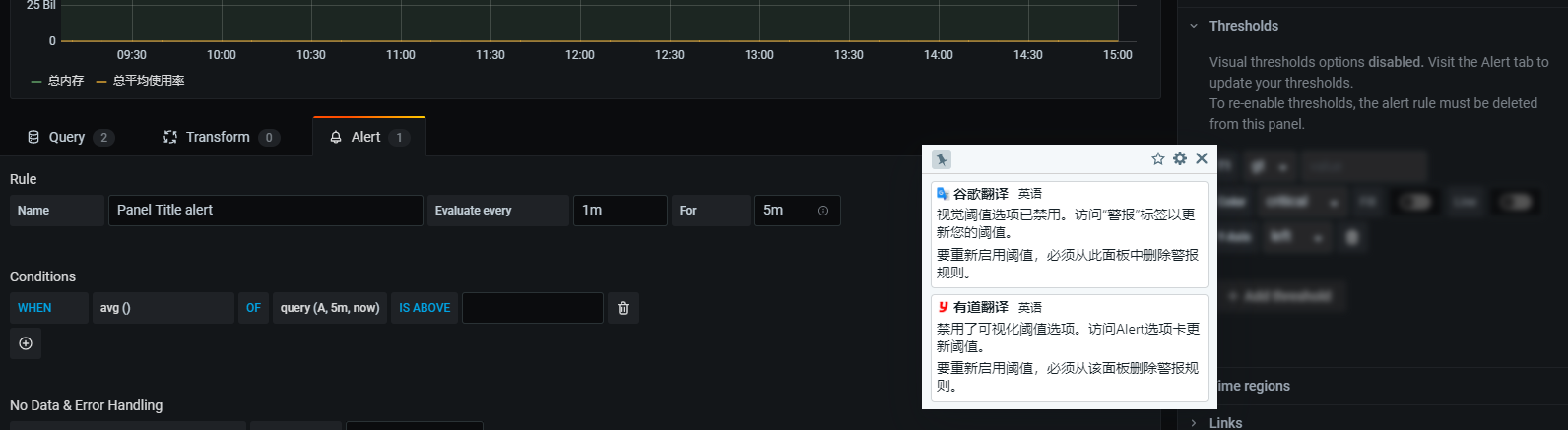Click the Youdao (有道翻译) logo icon
This screenshot has width=1568, height=430.
pos(943,307)
